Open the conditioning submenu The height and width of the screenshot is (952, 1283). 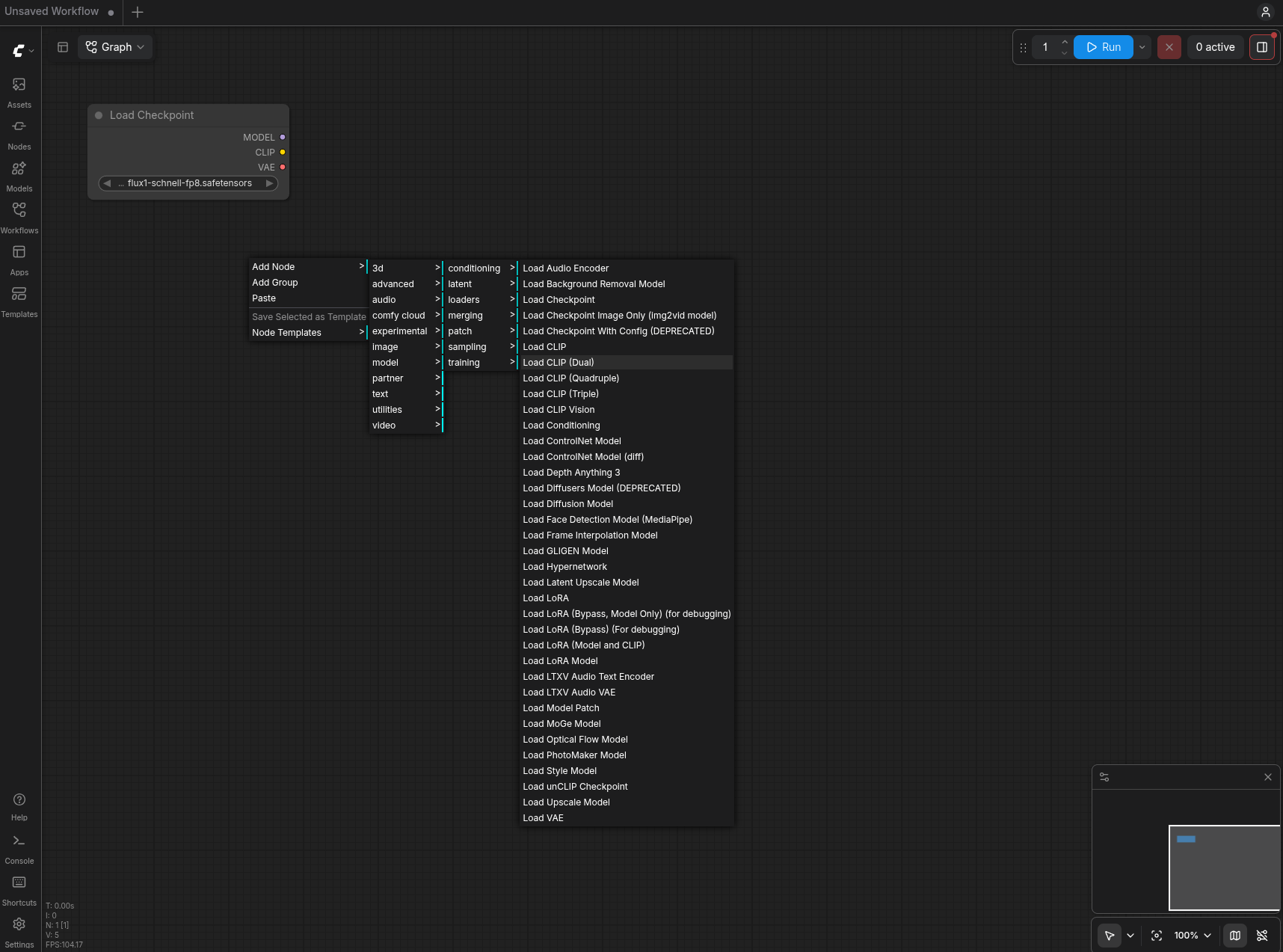[x=481, y=268]
